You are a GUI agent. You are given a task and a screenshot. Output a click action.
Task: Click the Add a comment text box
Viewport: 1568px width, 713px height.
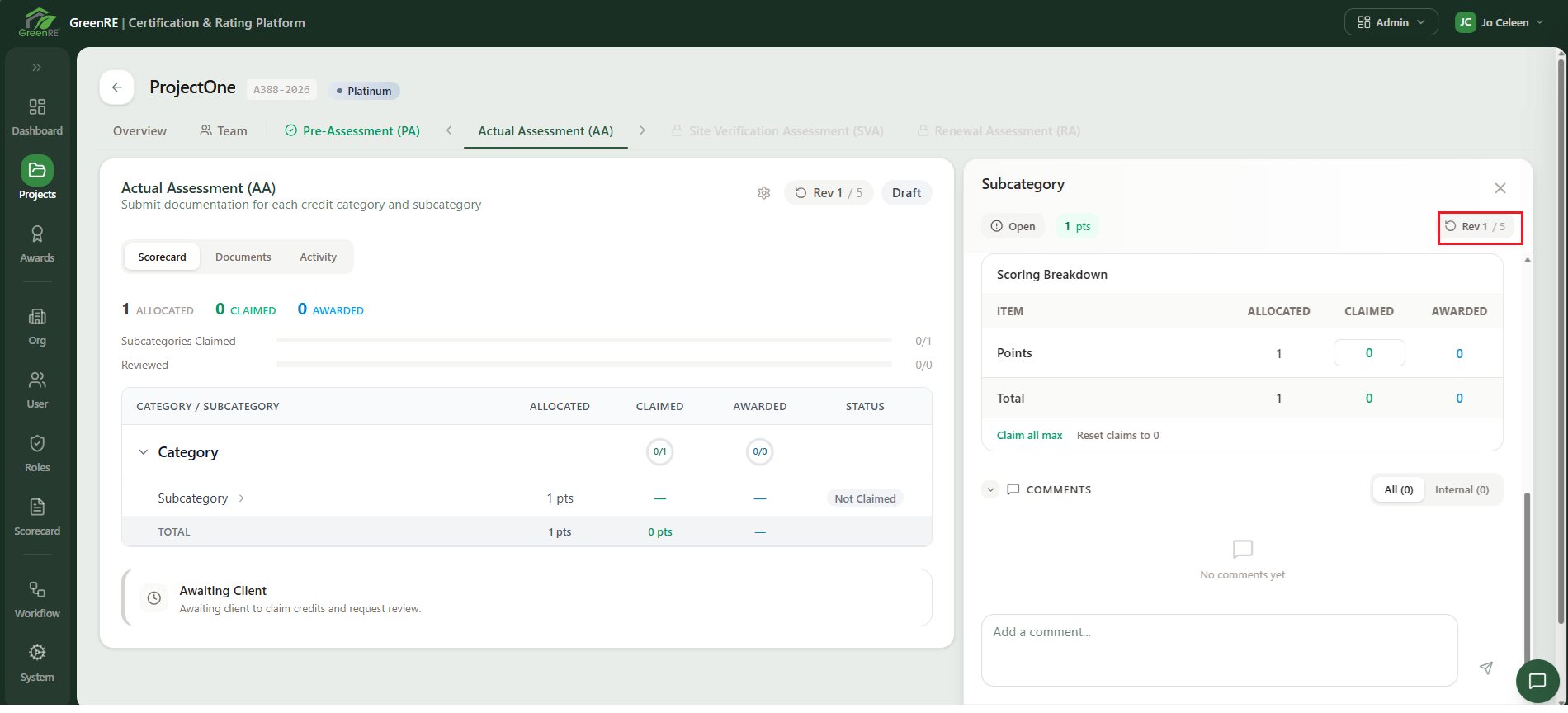pos(1219,650)
